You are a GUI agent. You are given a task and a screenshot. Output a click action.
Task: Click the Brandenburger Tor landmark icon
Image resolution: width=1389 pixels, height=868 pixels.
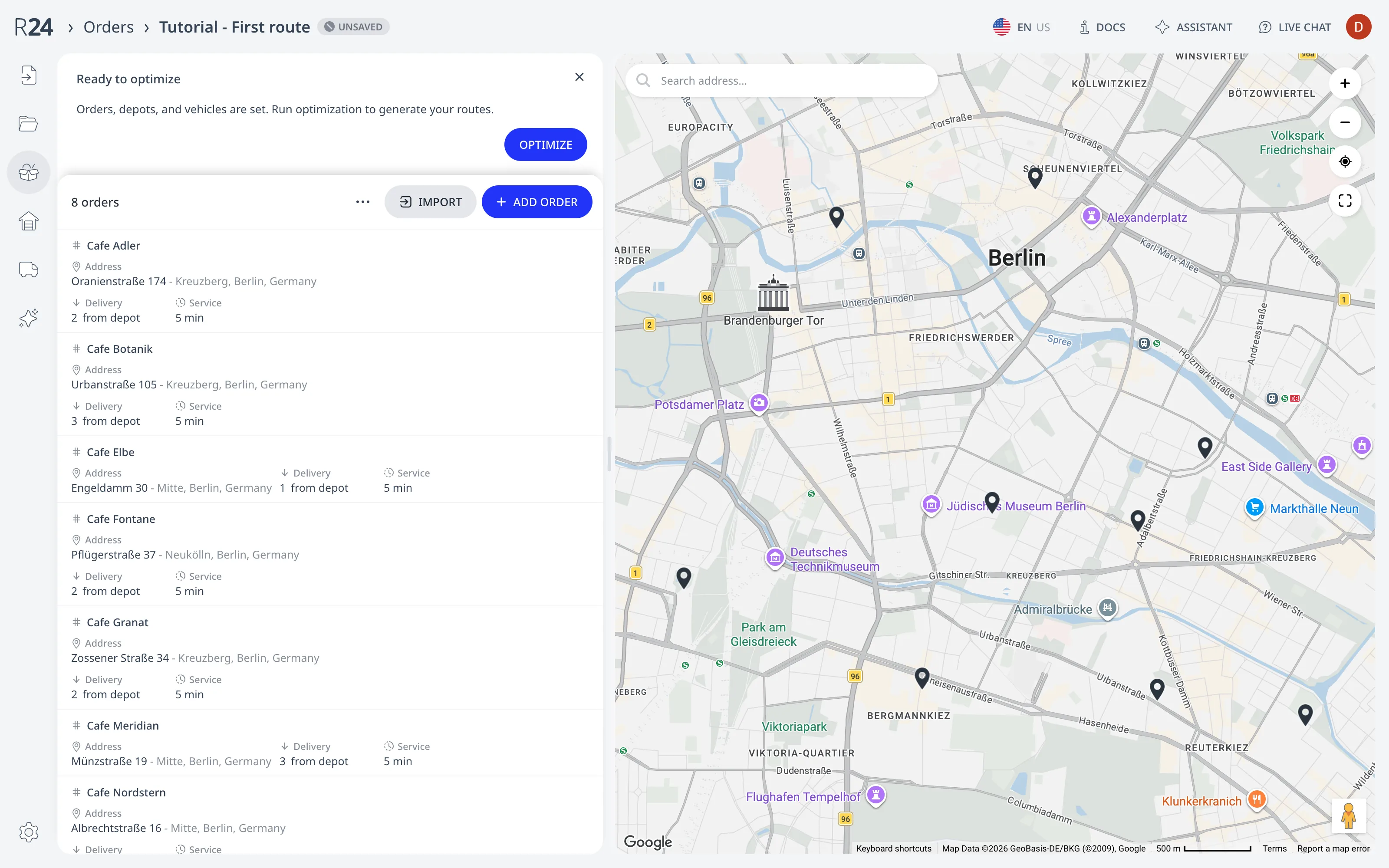click(773, 293)
